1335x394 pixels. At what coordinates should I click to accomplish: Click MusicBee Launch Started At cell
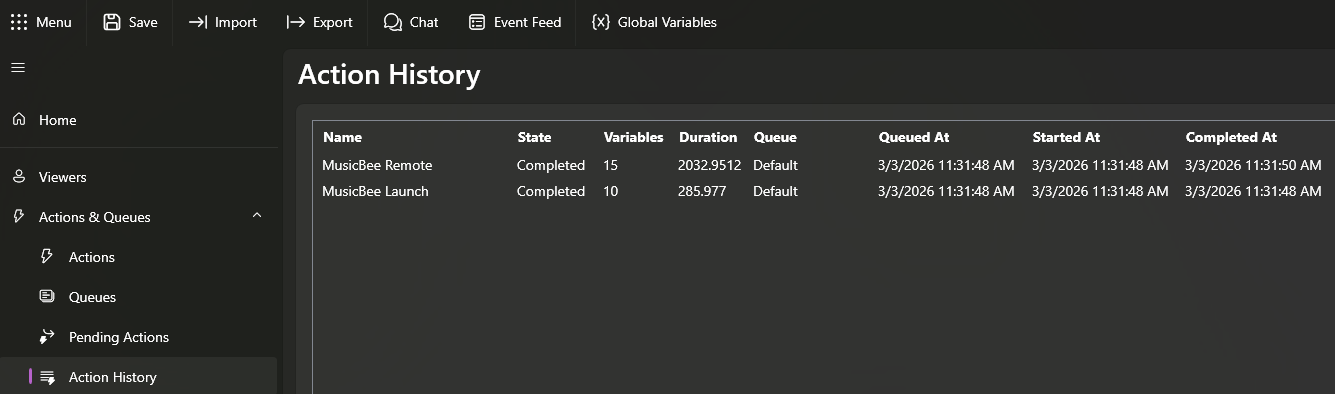coord(1100,191)
